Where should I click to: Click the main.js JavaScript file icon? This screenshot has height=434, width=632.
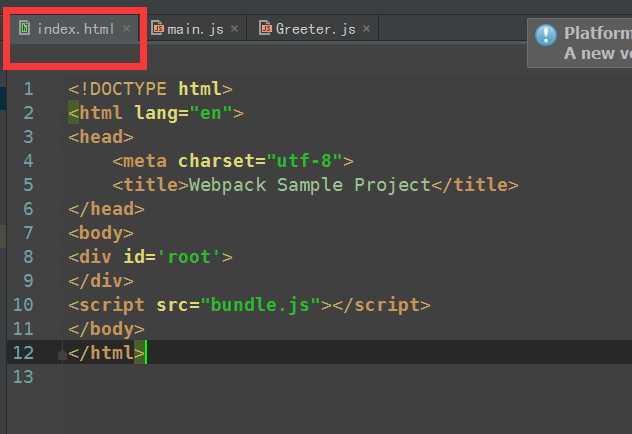[x=158, y=28]
